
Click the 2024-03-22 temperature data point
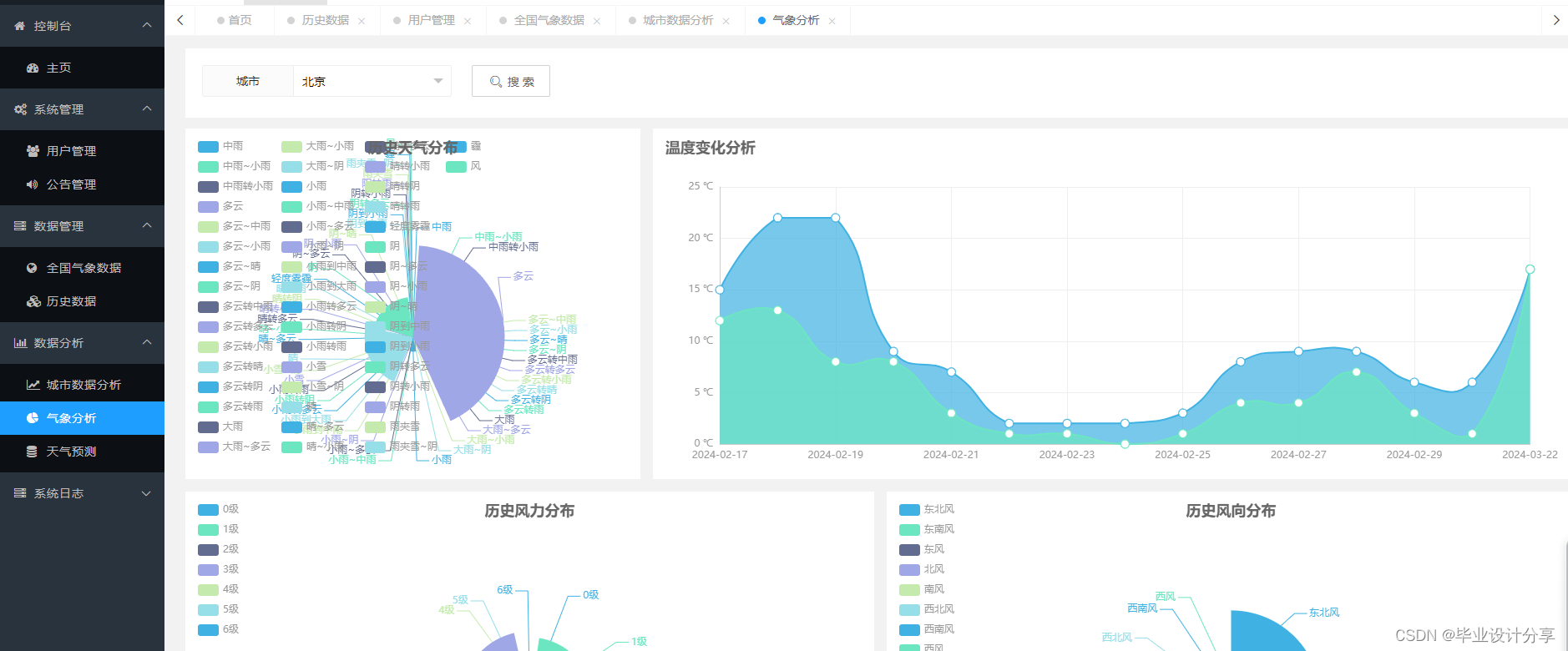click(1530, 269)
